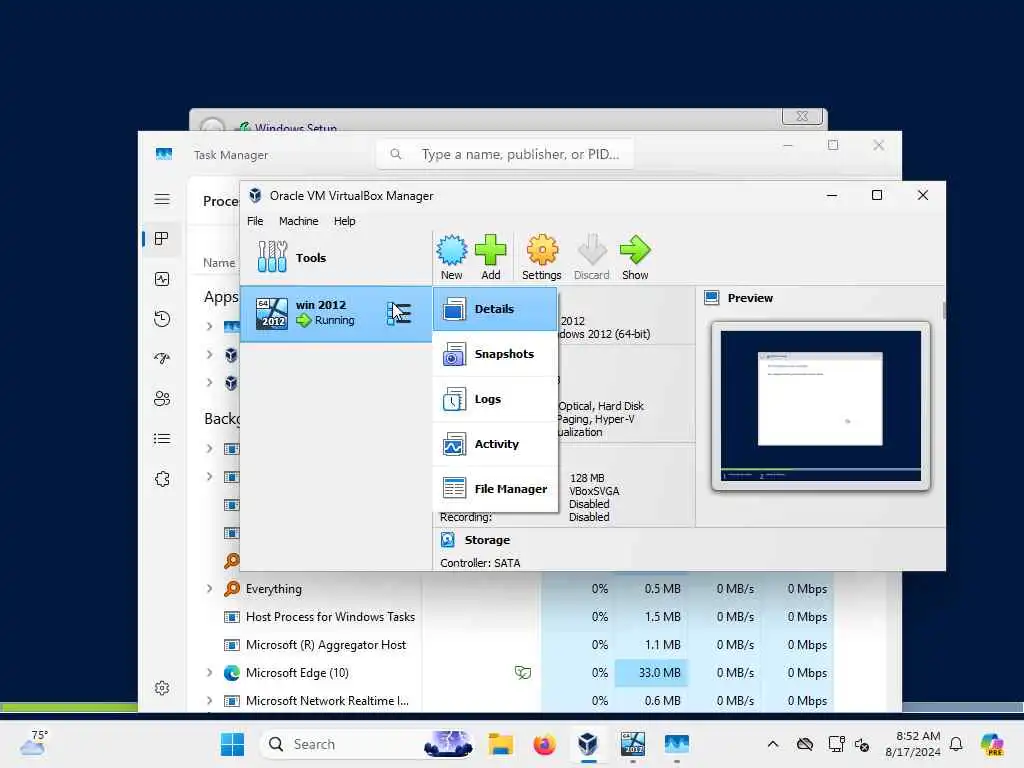Click the Show green arrow icon
Screen dimensions: 1024x768
tap(635, 257)
